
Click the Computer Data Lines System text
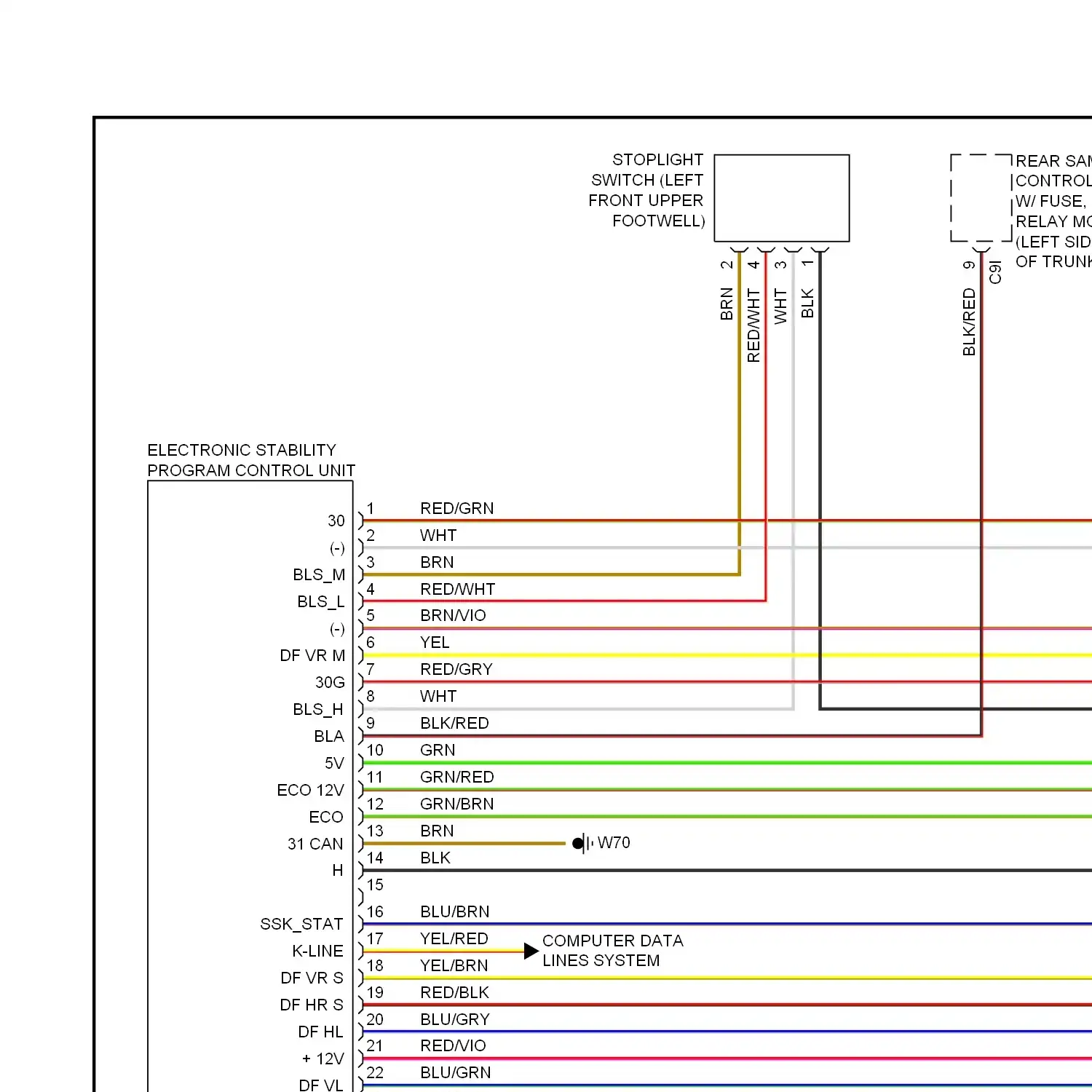click(x=613, y=951)
